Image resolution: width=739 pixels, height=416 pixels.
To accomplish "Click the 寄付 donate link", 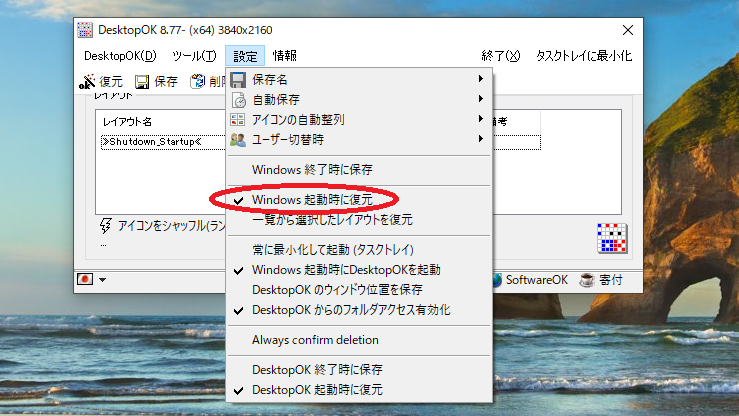I will point(611,280).
